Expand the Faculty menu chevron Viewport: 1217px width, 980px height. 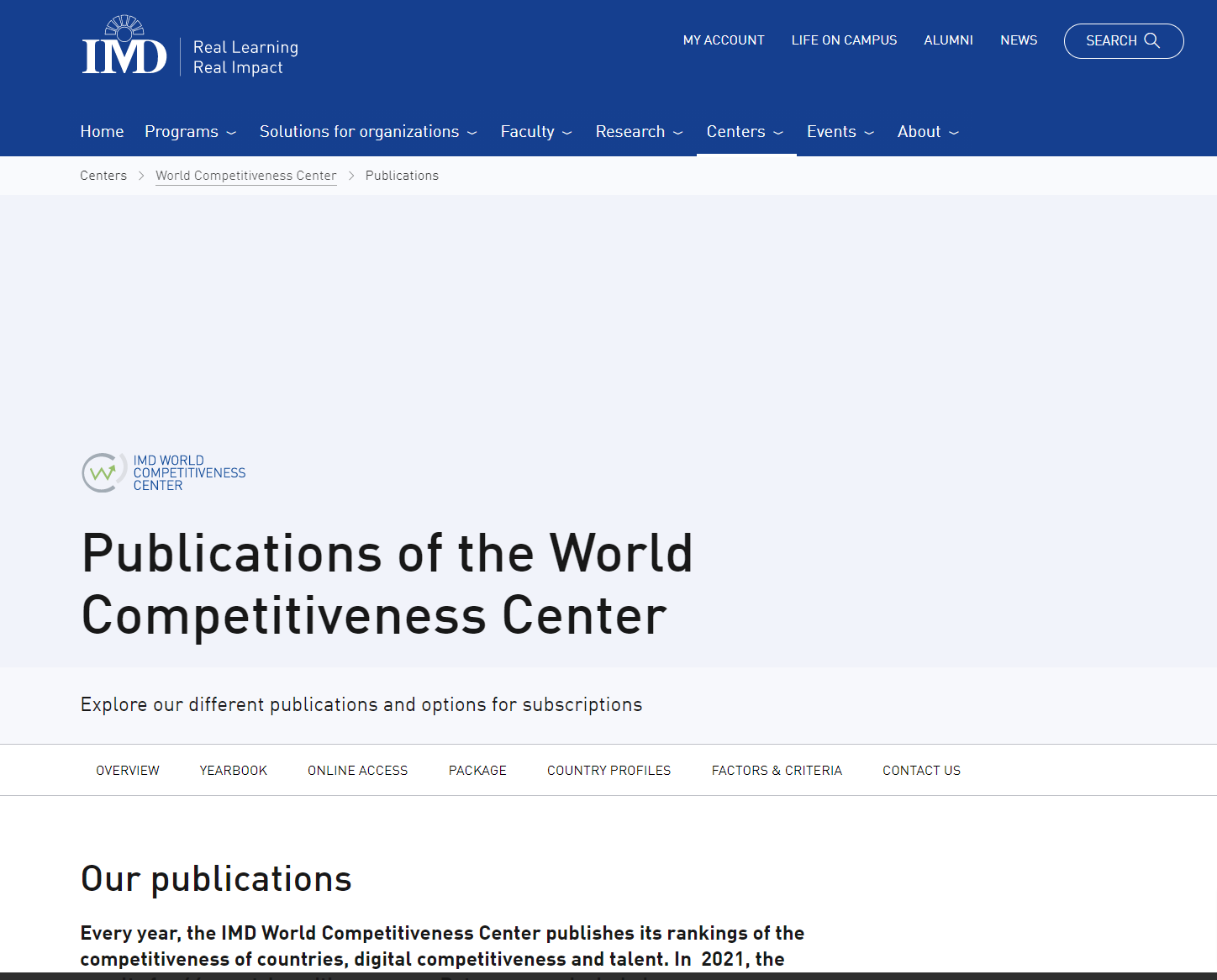point(567,133)
